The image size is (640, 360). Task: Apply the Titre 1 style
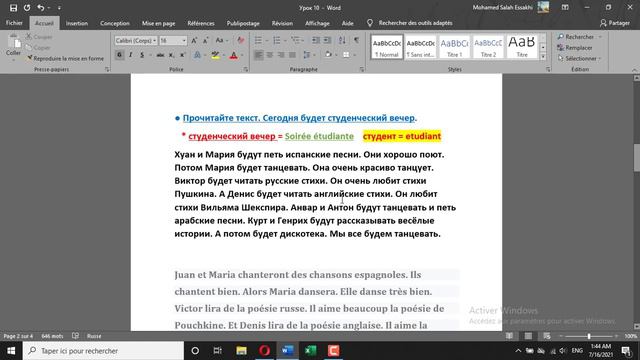[454, 47]
